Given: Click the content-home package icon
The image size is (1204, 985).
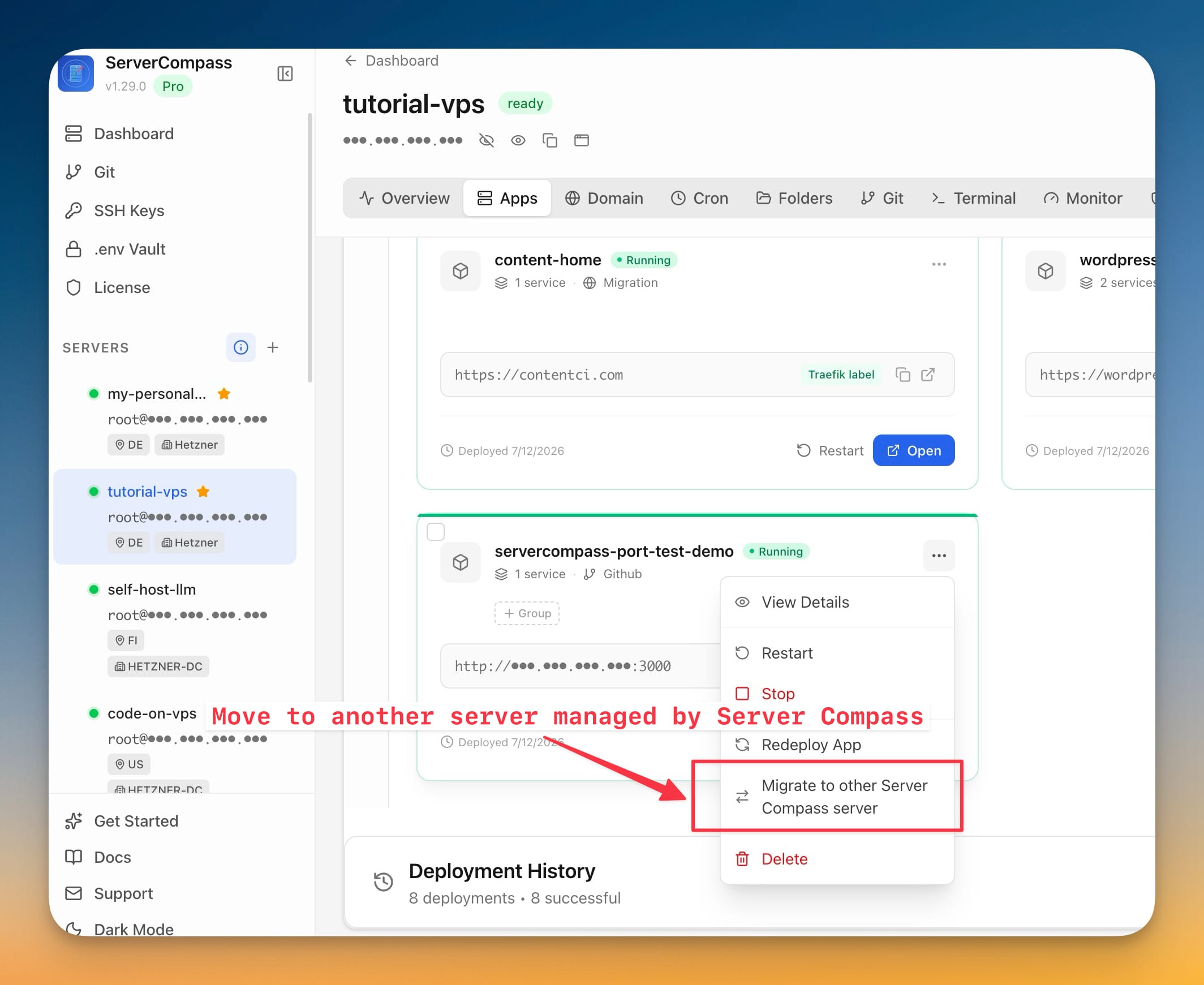Looking at the screenshot, I should (461, 271).
